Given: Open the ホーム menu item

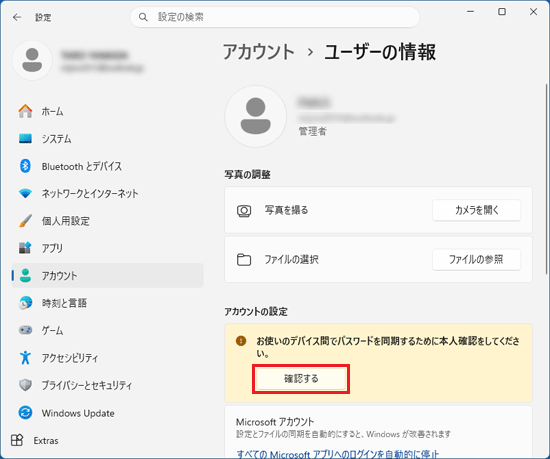Looking at the screenshot, I should pyautogui.click(x=107, y=111).
